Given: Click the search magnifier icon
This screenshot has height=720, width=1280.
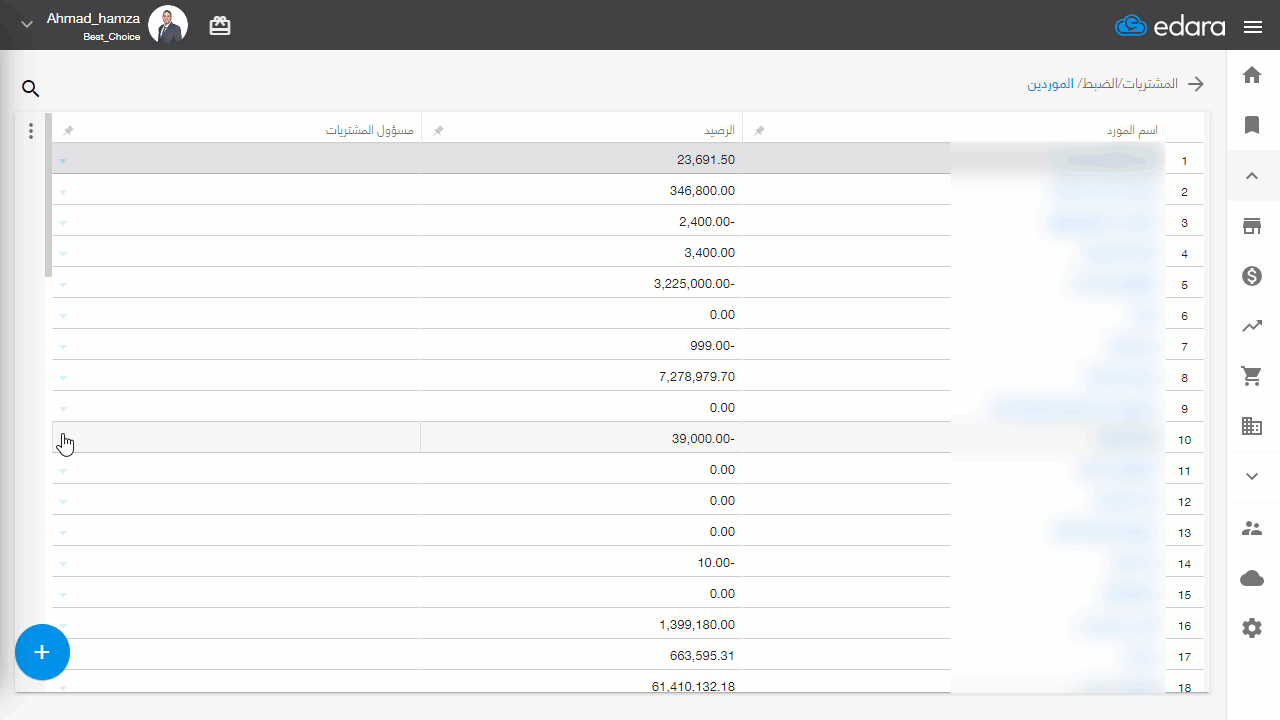Looking at the screenshot, I should point(31,89).
